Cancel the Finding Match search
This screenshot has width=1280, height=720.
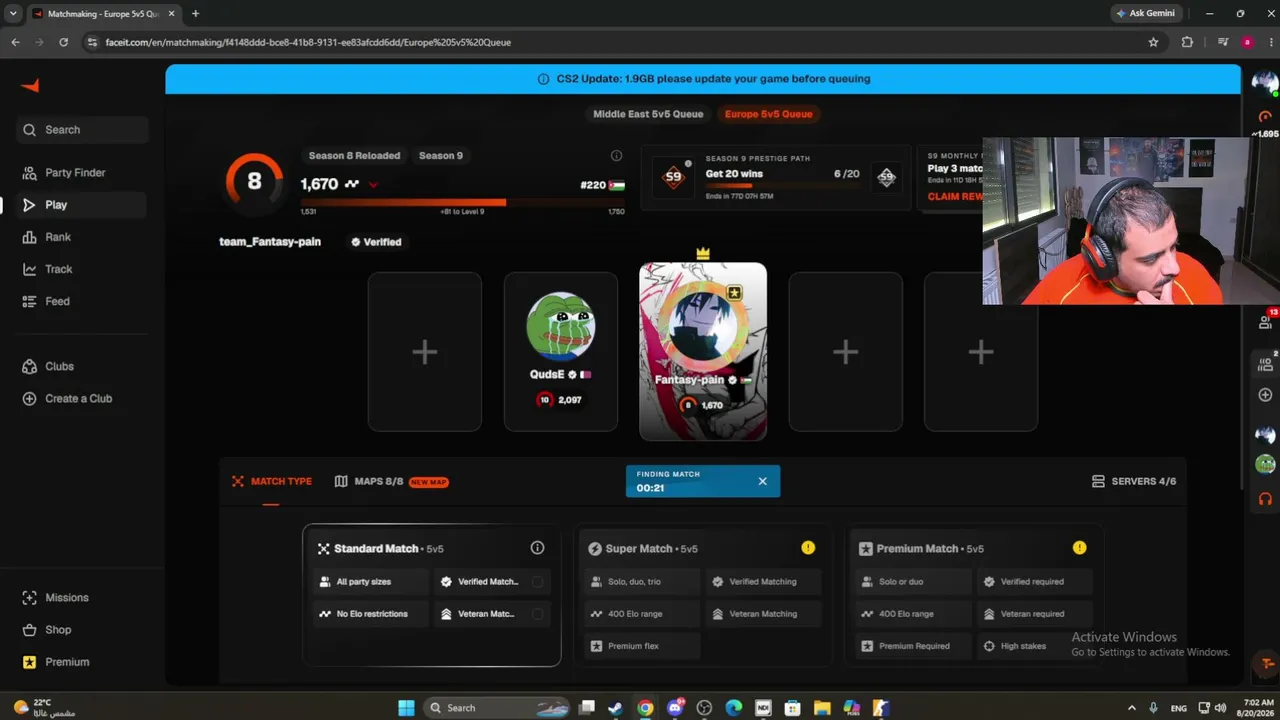[x=762, y=481]
